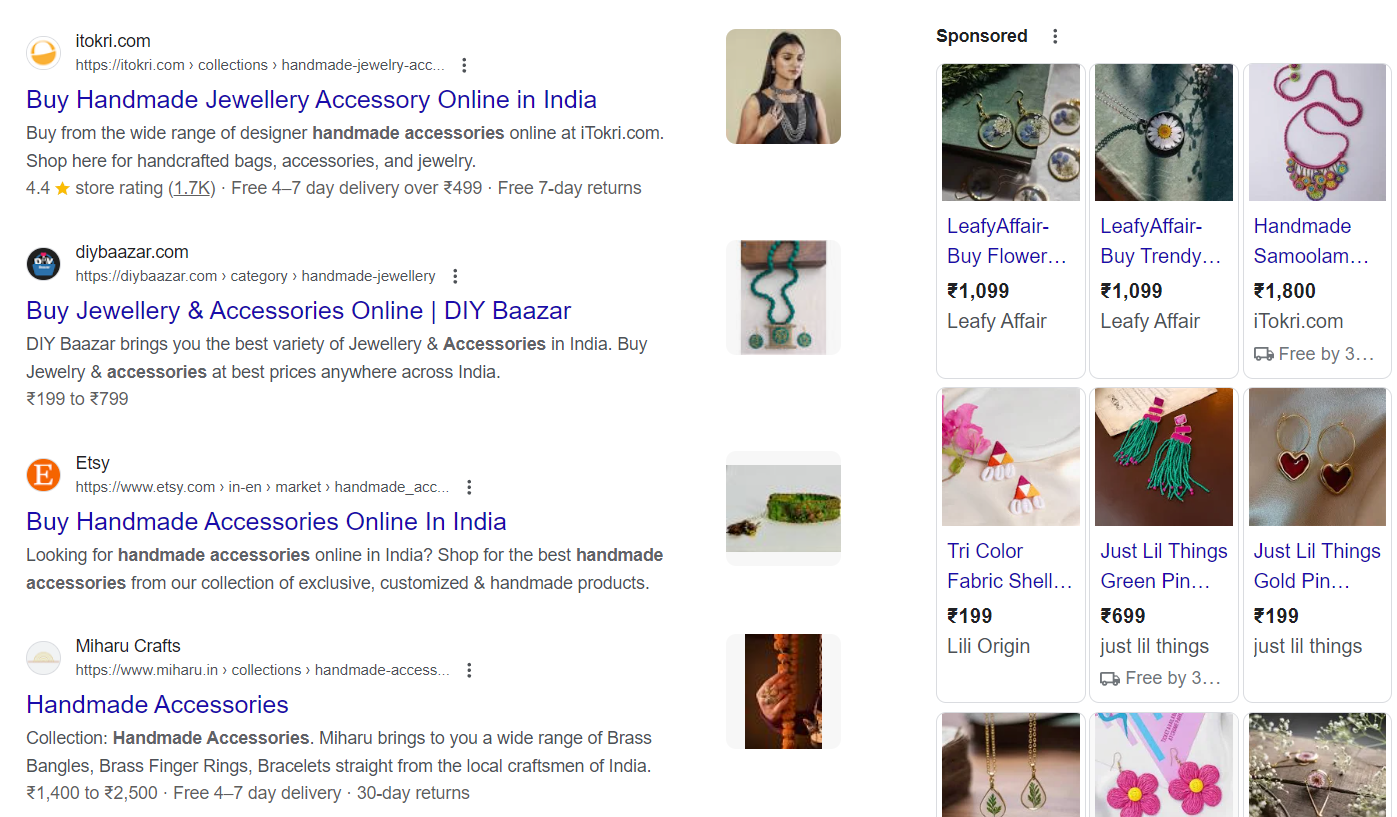The height and width of the screenshot is (817, 1397).
Task: Open the Handmade Accessories Miharu link
Action: [x=157, y=704]
